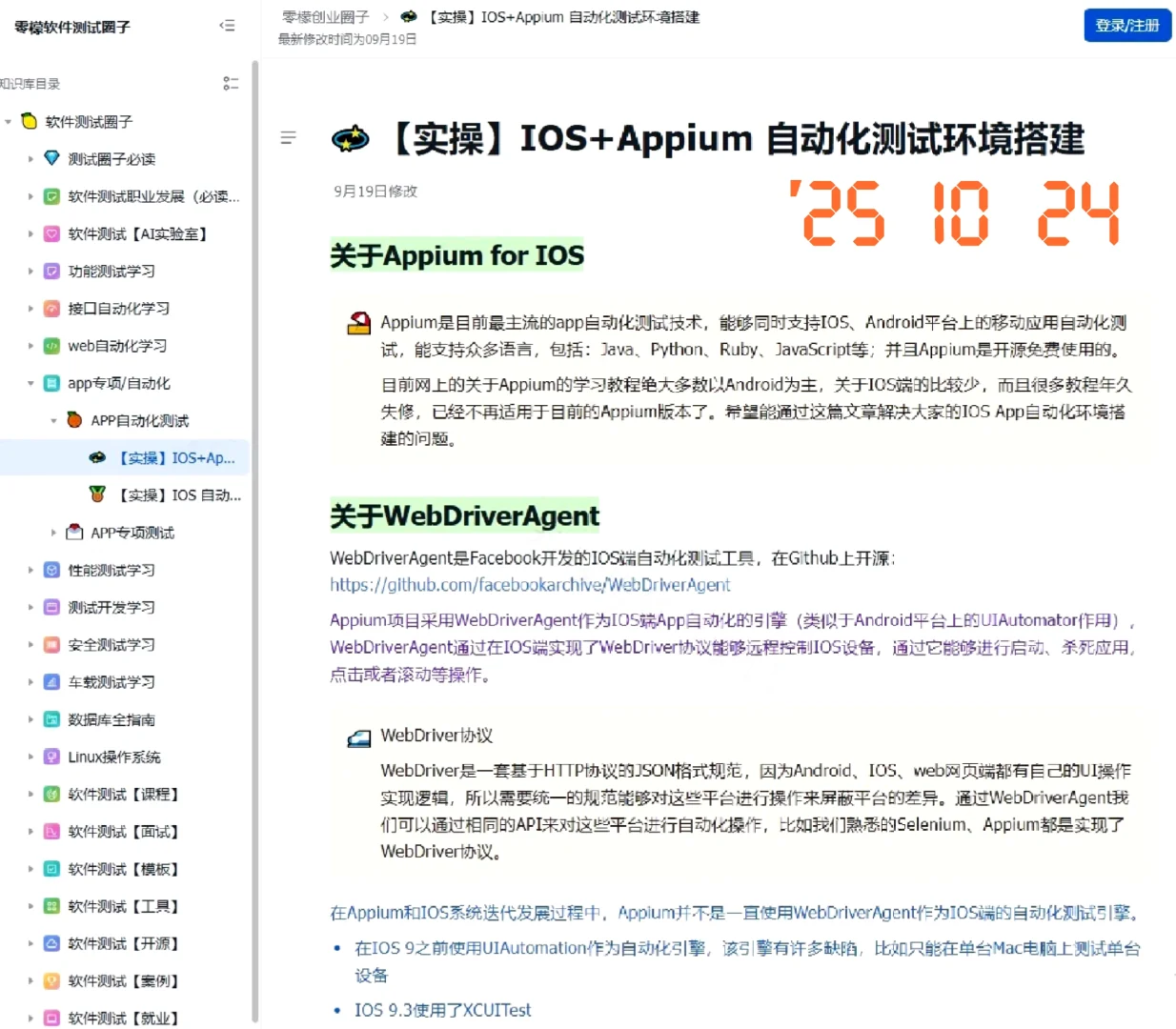The height and width of the screenshot is (1029, 1176).
Task: Open the article outline icon left of the title
Action: click(288, 138)
